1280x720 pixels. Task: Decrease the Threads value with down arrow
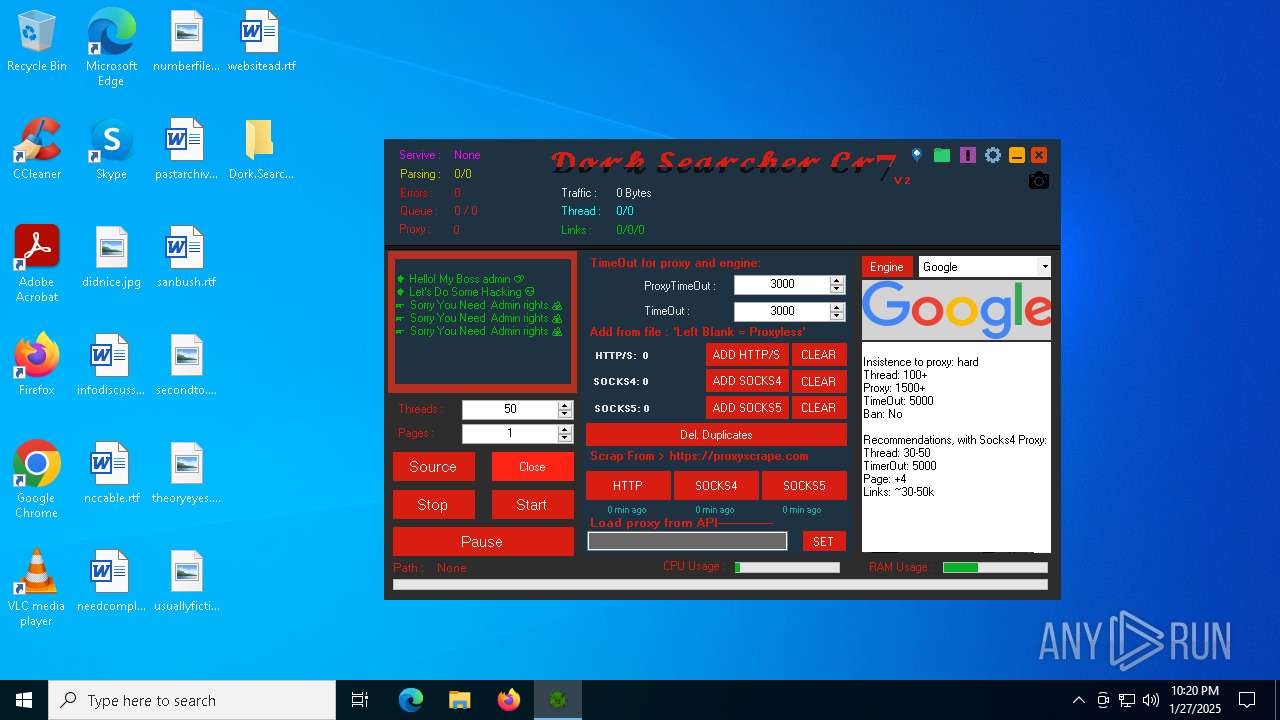565,414
